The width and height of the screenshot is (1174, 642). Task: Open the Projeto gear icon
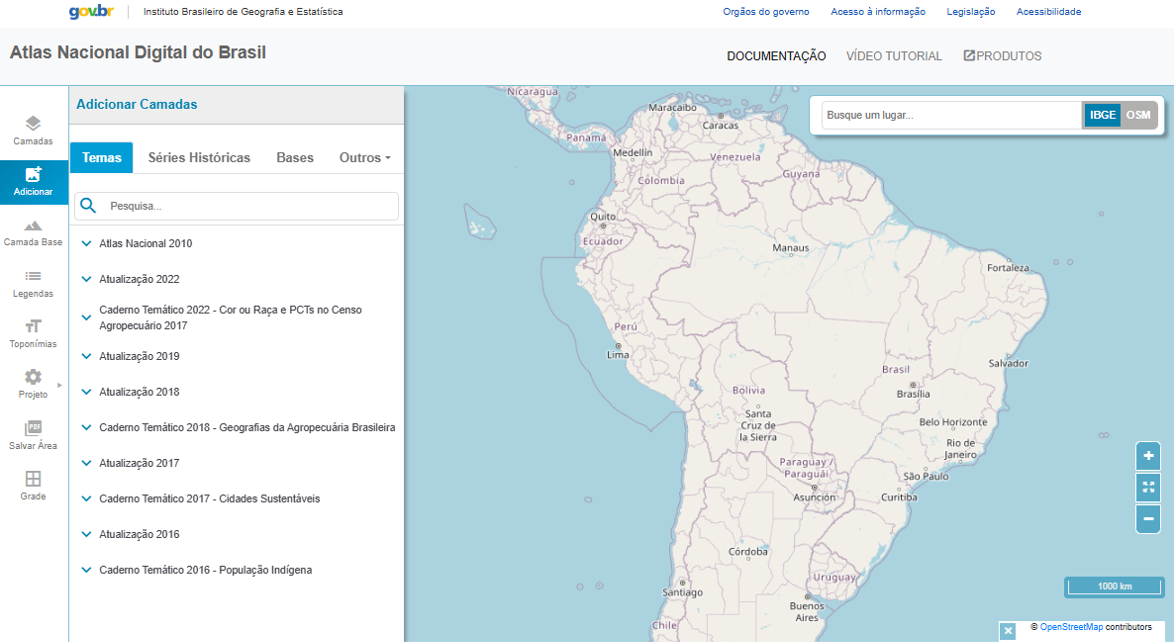[x=33, y=378]
